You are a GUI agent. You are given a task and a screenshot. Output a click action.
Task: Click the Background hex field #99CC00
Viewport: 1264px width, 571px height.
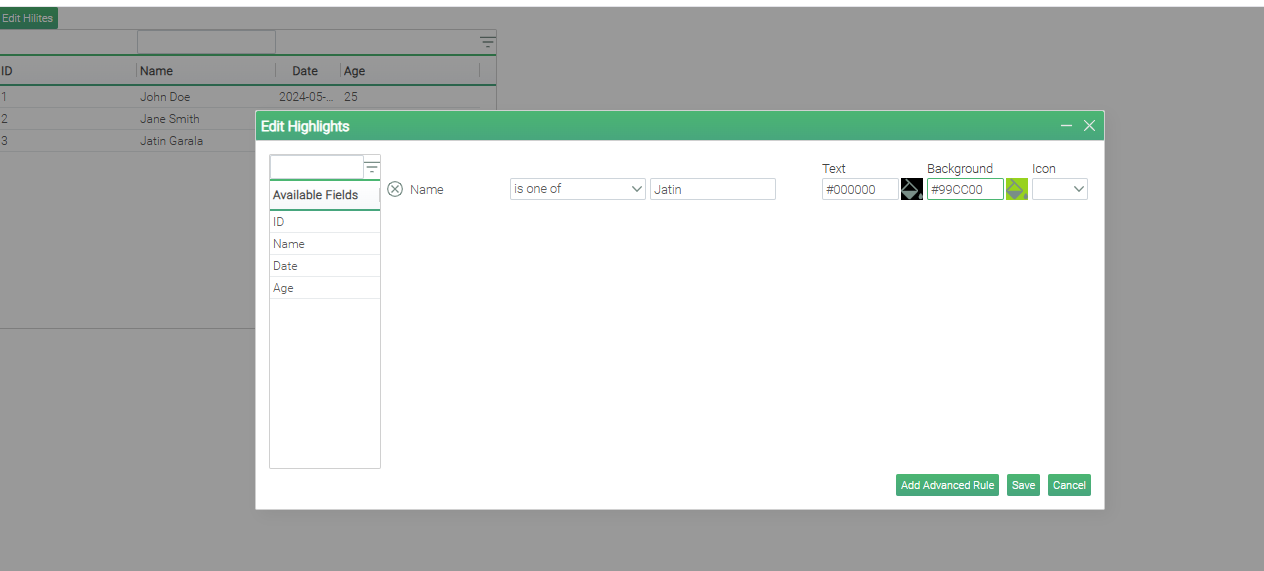(964, 189)
